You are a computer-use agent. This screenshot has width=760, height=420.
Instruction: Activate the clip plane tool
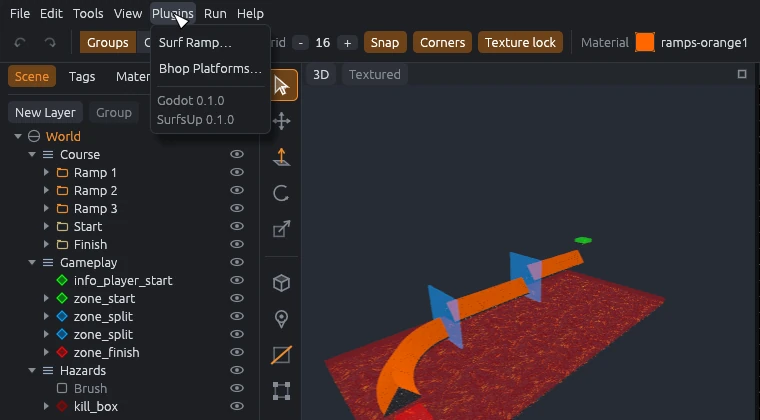click(282, 355)
